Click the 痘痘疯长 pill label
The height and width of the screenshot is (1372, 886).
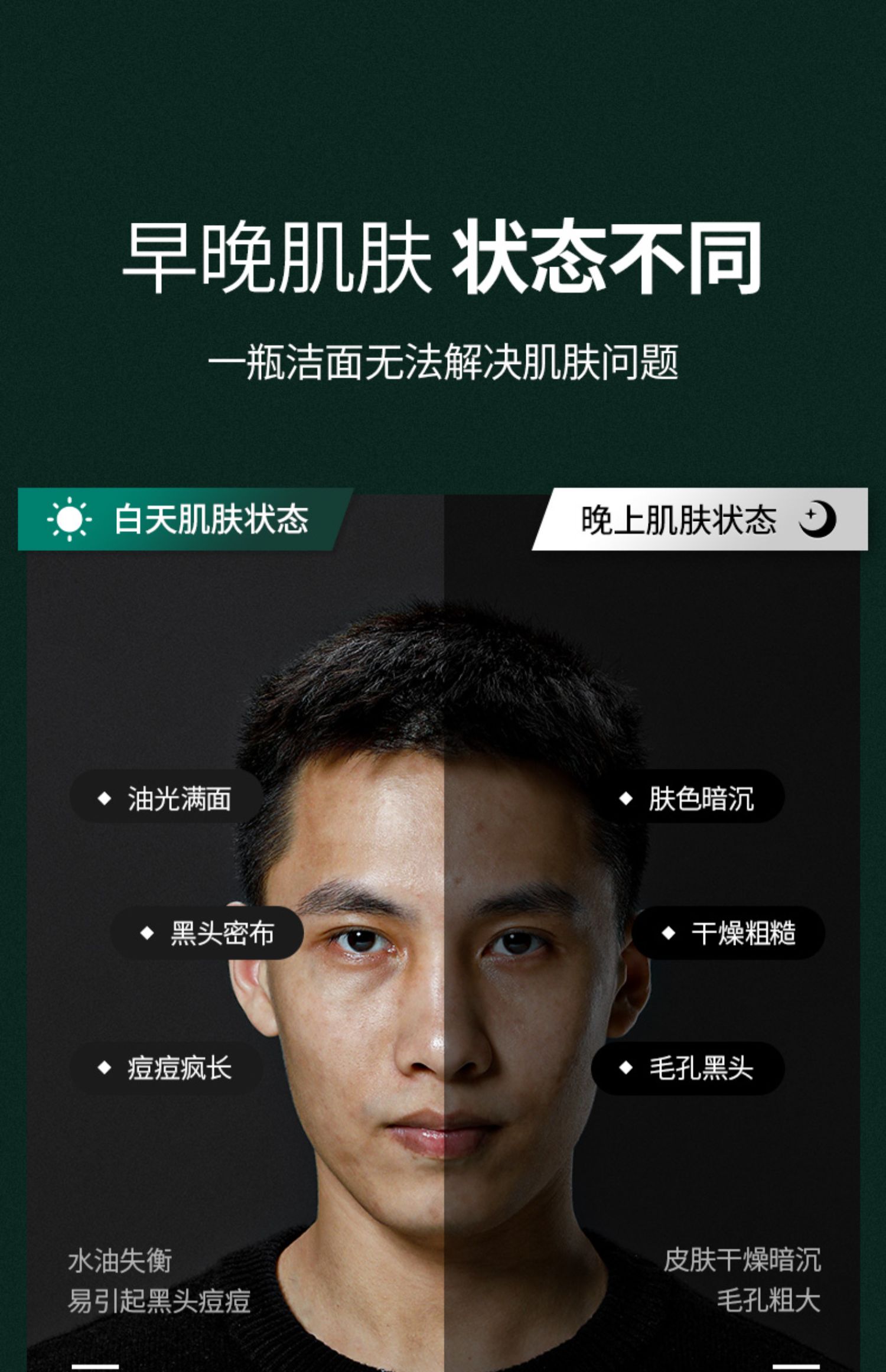(180, 1068)
